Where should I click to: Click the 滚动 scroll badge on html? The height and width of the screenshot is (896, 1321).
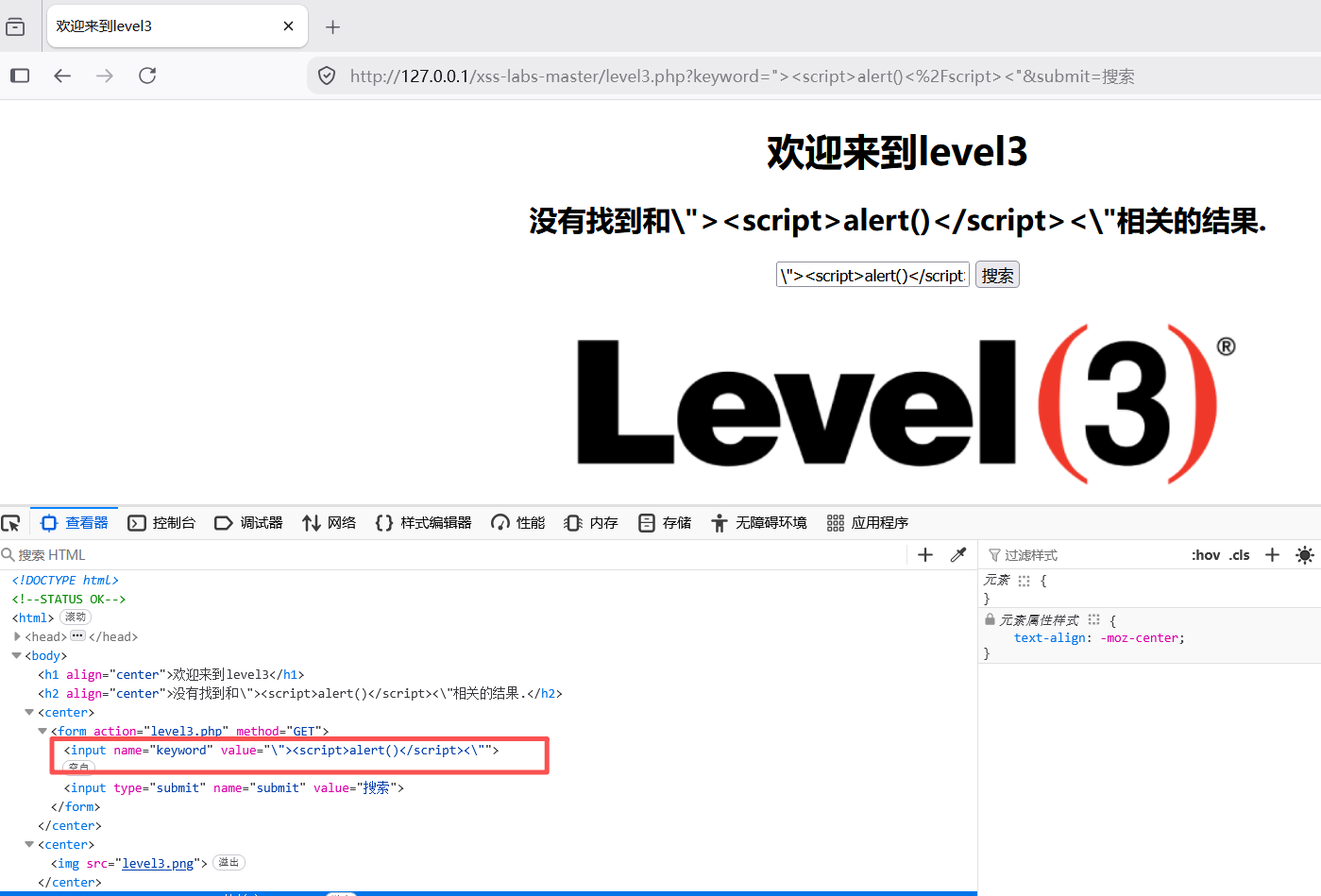[x=76, y=617]
